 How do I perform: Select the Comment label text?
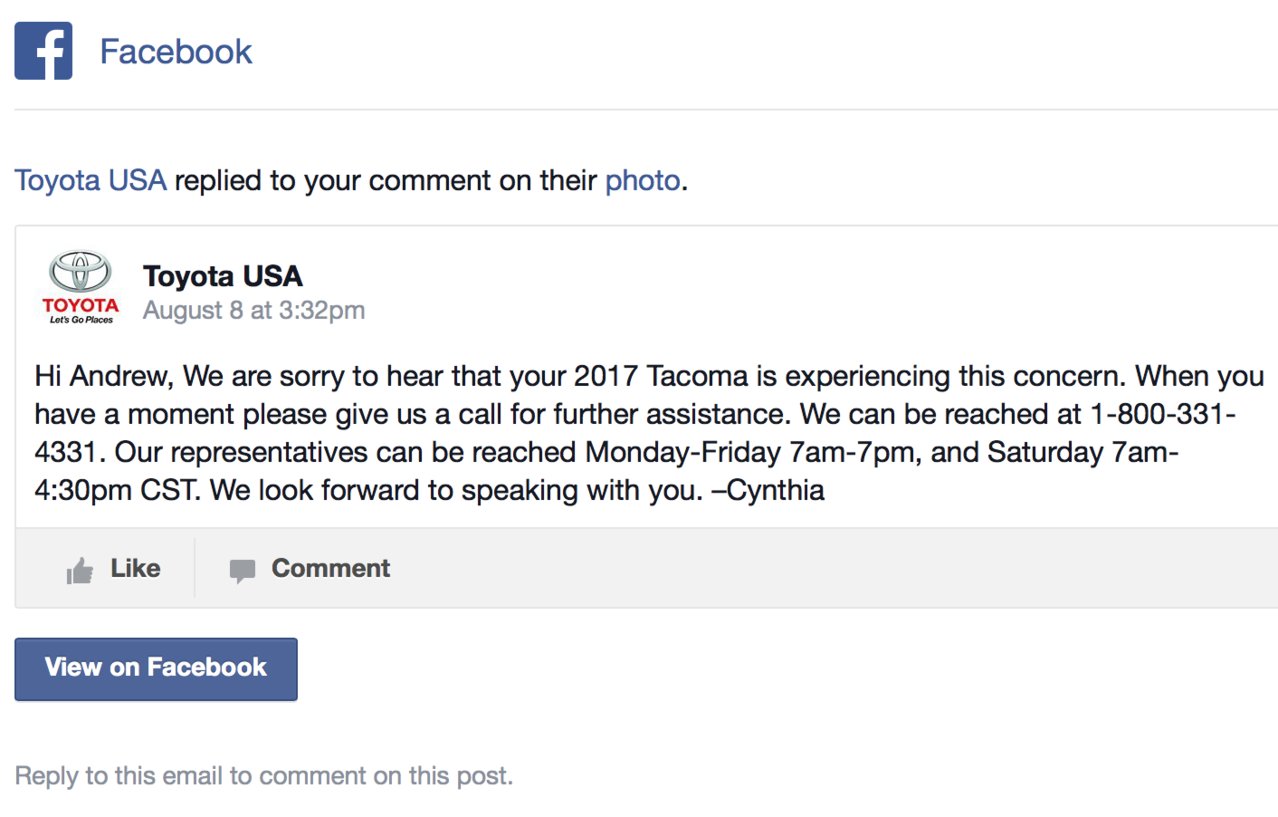pyautogui.click(x=331, y=568)
